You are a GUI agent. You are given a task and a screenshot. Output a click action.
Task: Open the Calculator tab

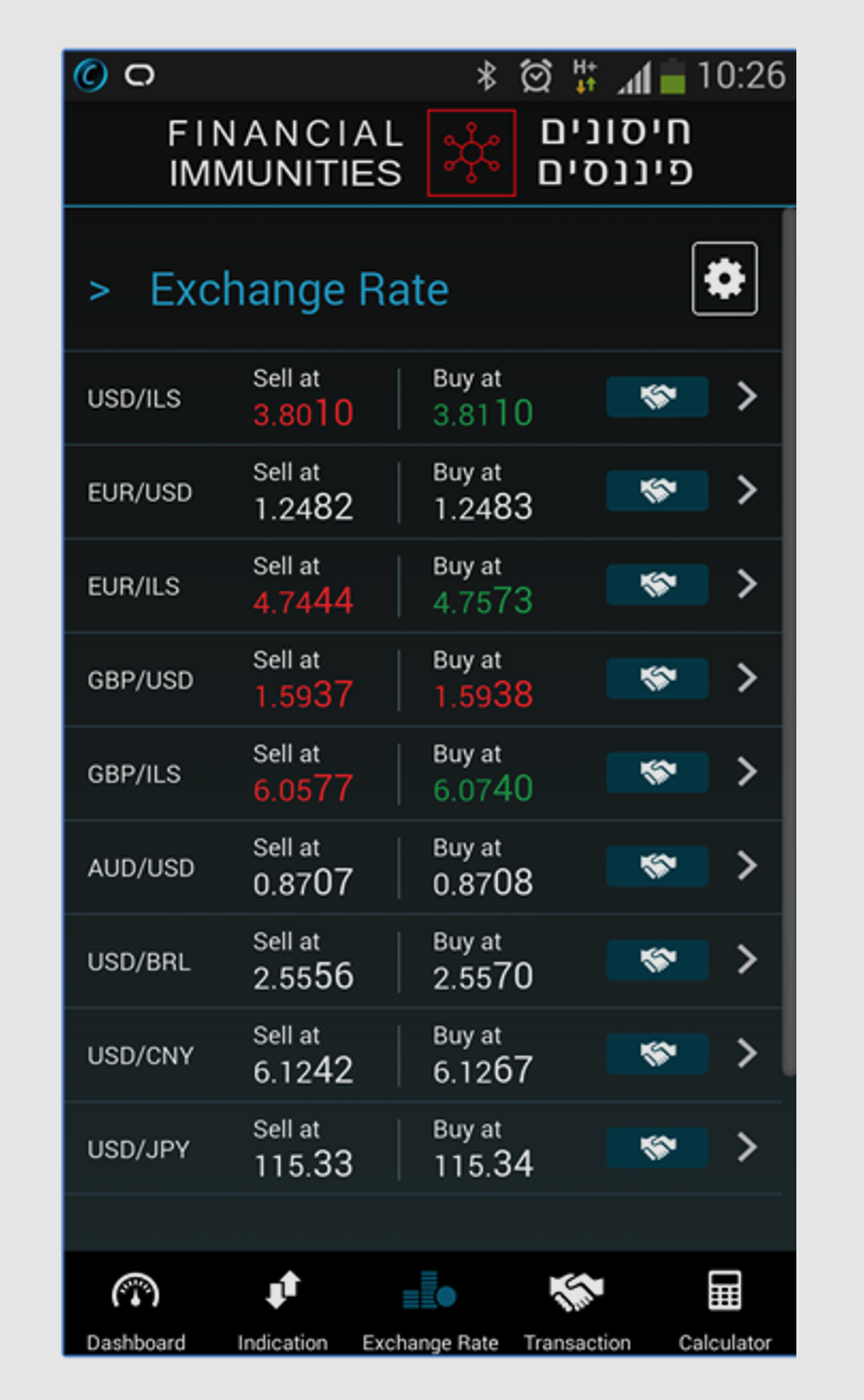click(x=725, y=1310)
